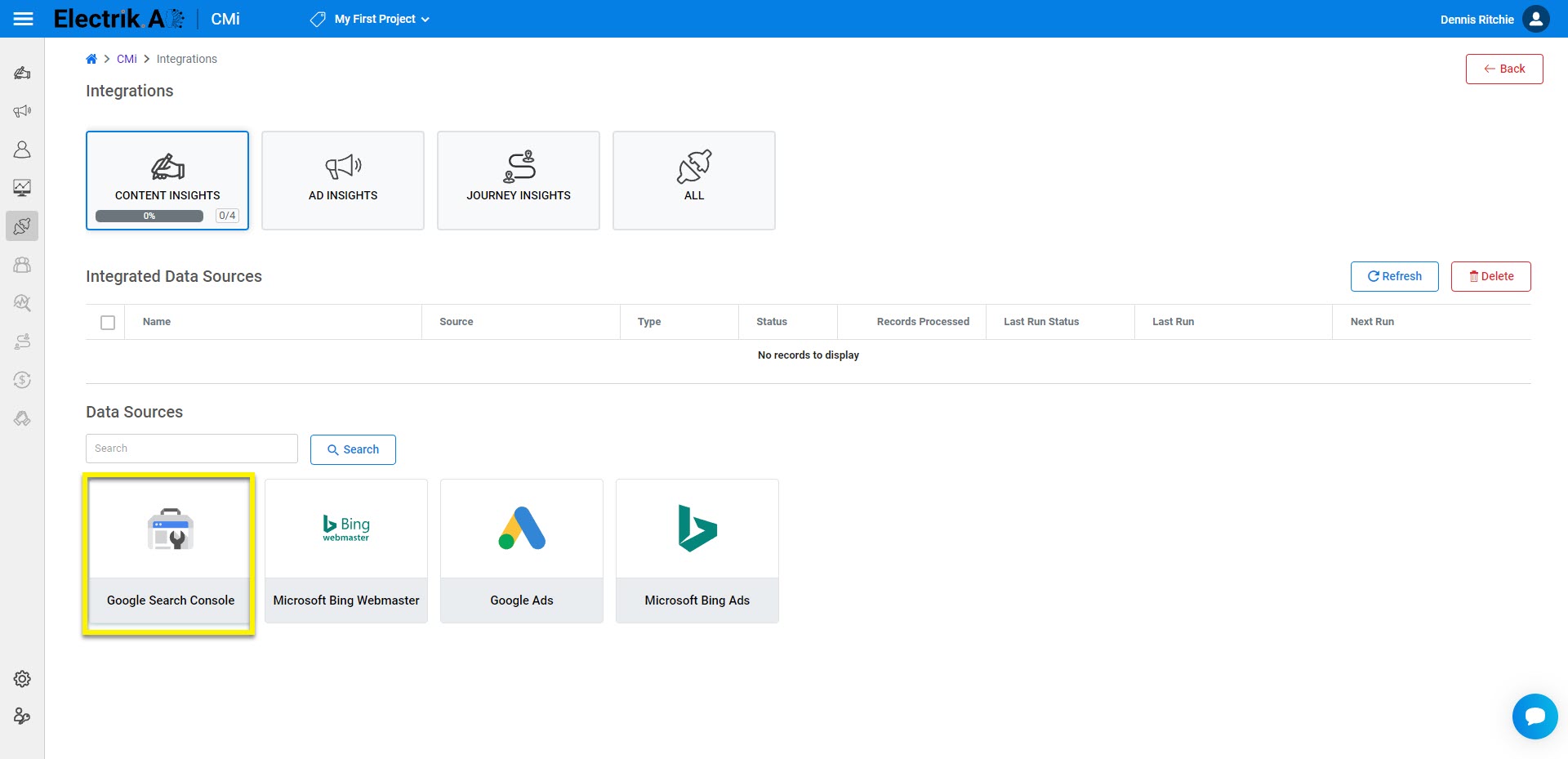Select the Integrations plug icon in the sidebar
Image resolution: width=1568 pixels, height=759 pixels.
[x=22, y=226]
